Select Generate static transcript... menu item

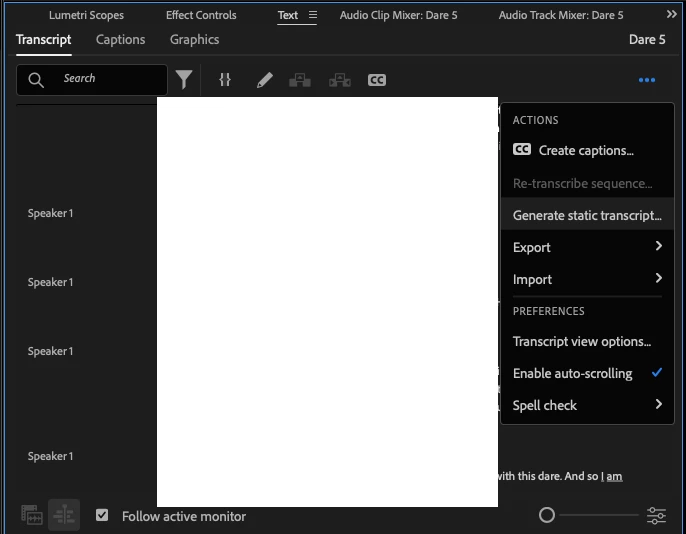pyautogui.click(x=587, y=215)
